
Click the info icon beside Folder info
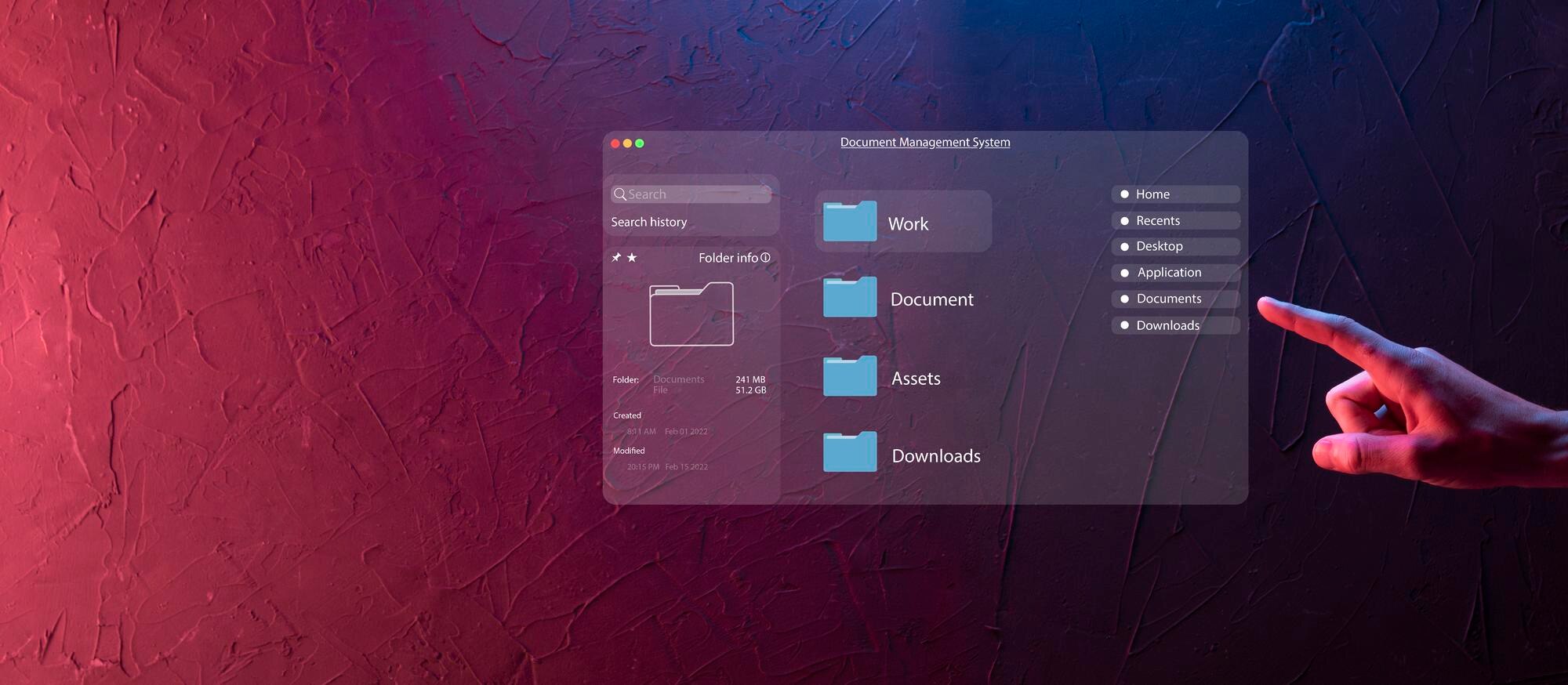point(765,257)
